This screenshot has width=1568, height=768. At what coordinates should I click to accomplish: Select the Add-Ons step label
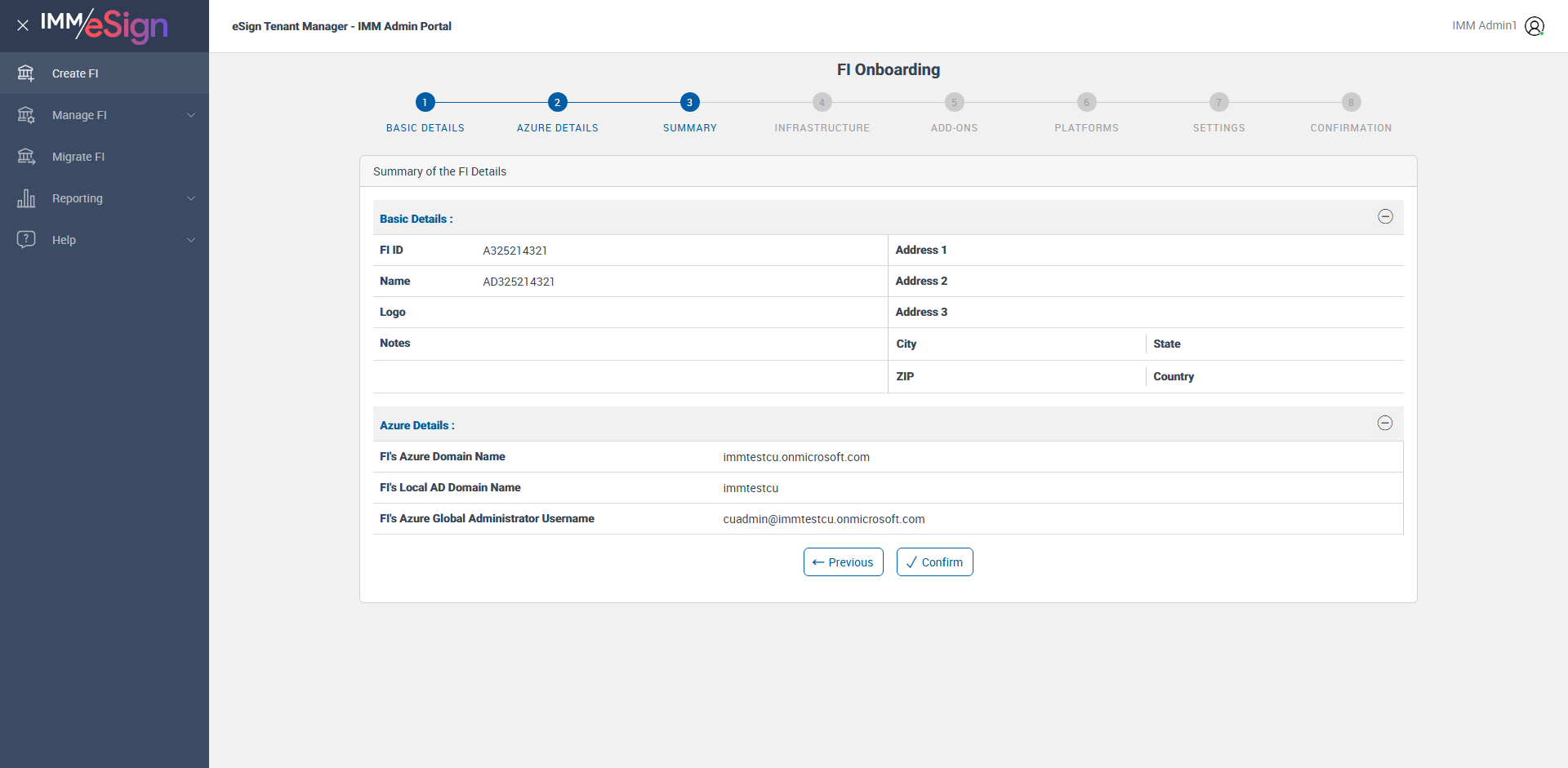point(955,128)
